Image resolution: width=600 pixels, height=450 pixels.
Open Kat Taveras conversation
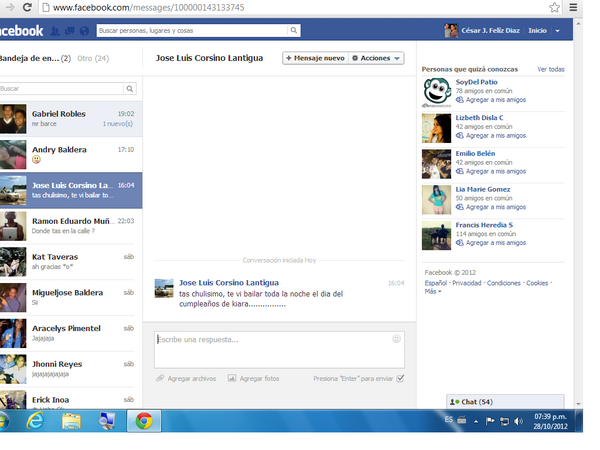(x=71, y=262)
